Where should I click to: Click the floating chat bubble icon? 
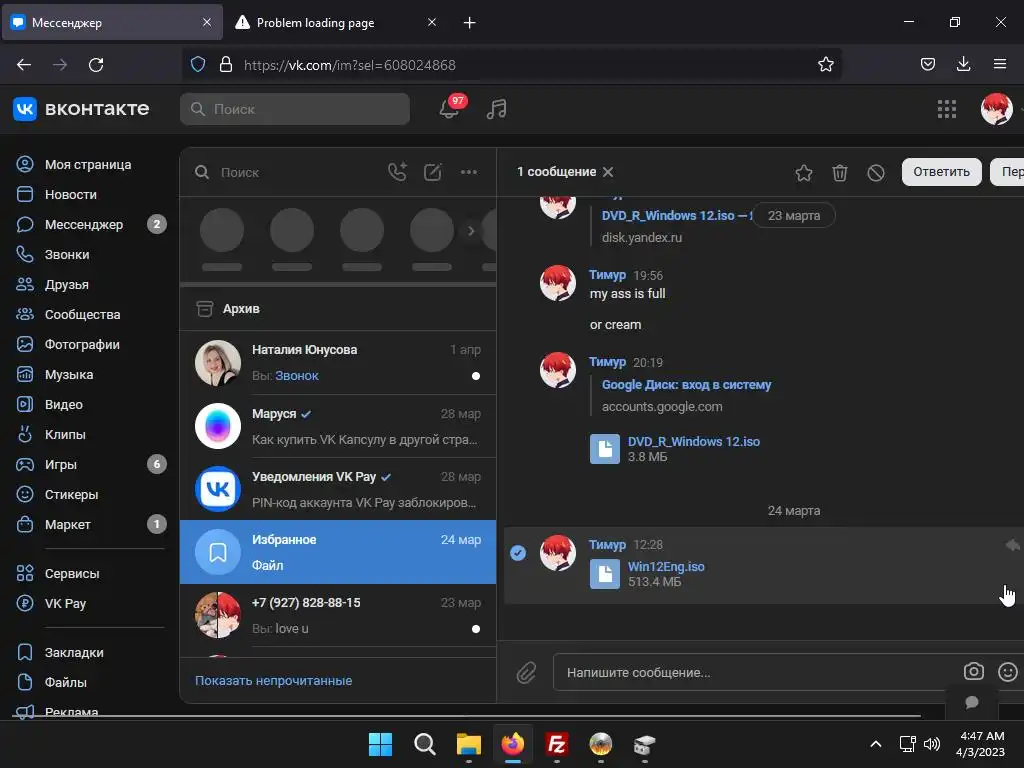pyautogui.click(x=972, y=702)
